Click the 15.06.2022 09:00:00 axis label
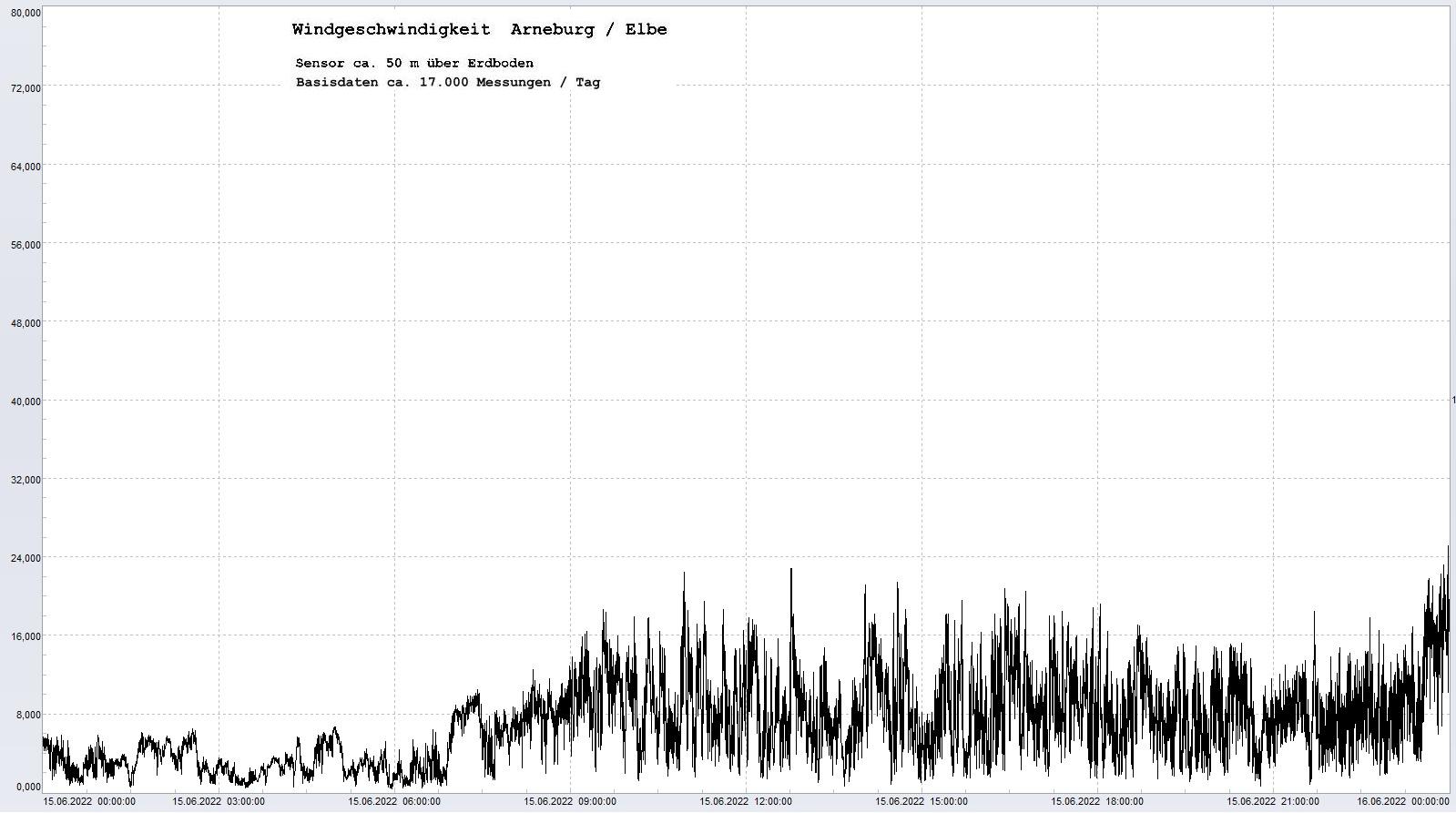This screenshot has width=1456, height=813. pyautogui.click(x=570, y=801)
